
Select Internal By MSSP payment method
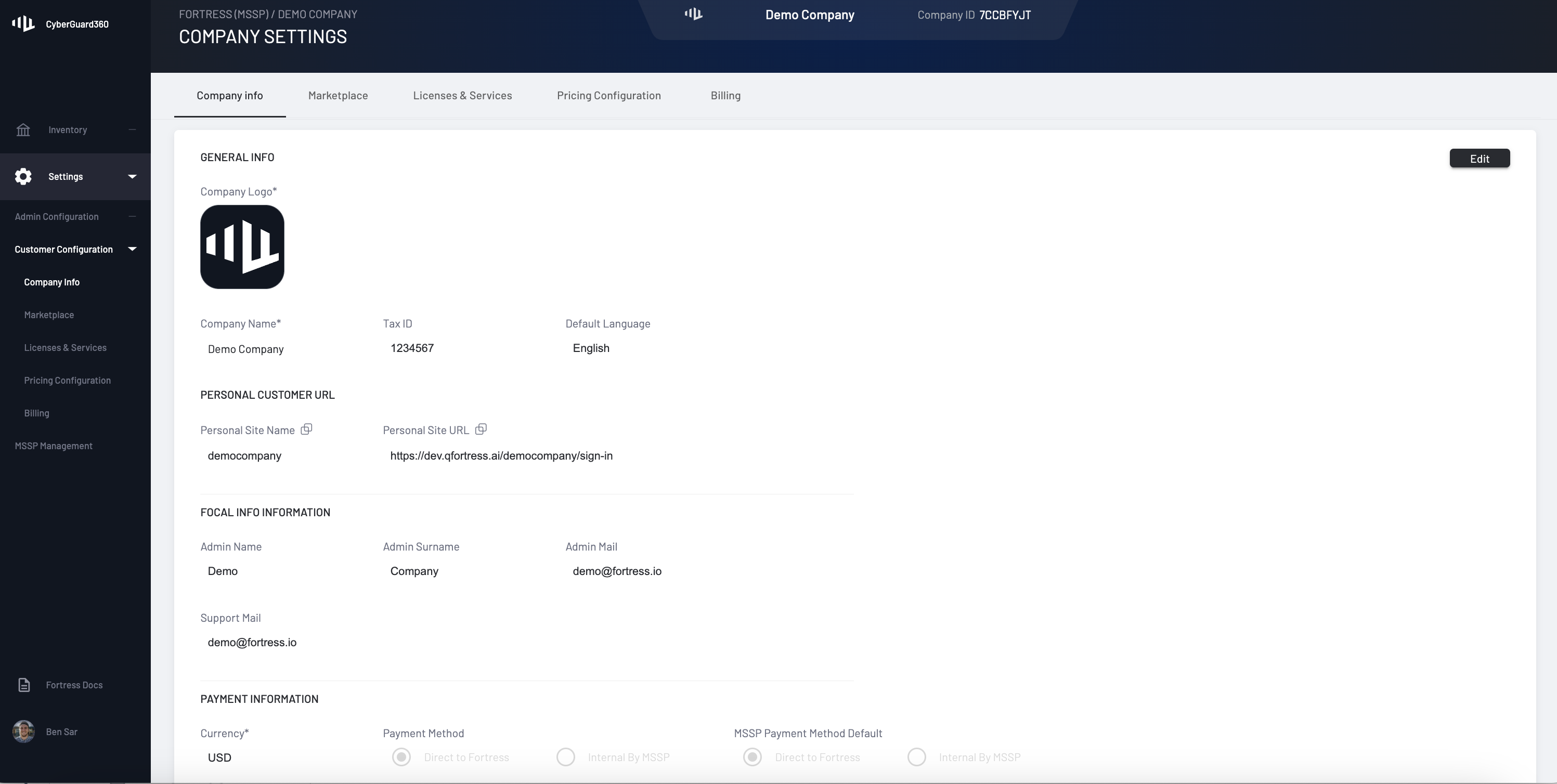pos(566,757)
